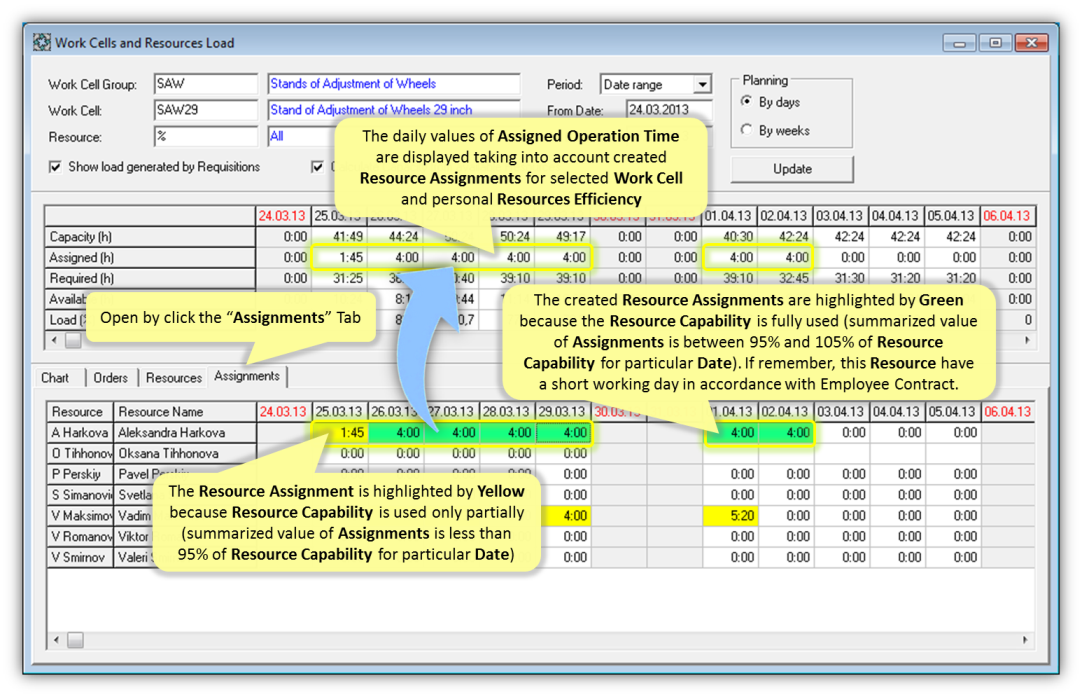Click the "Stands of Adjustment of Wheels" description field
The width and height of the screenshot is (1082, 697).
[x=393, y=84]
